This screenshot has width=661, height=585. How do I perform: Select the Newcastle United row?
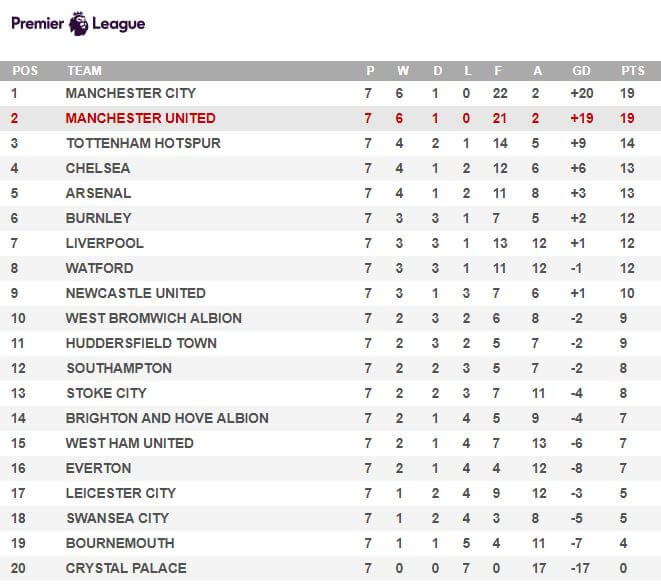coord(330,293)
